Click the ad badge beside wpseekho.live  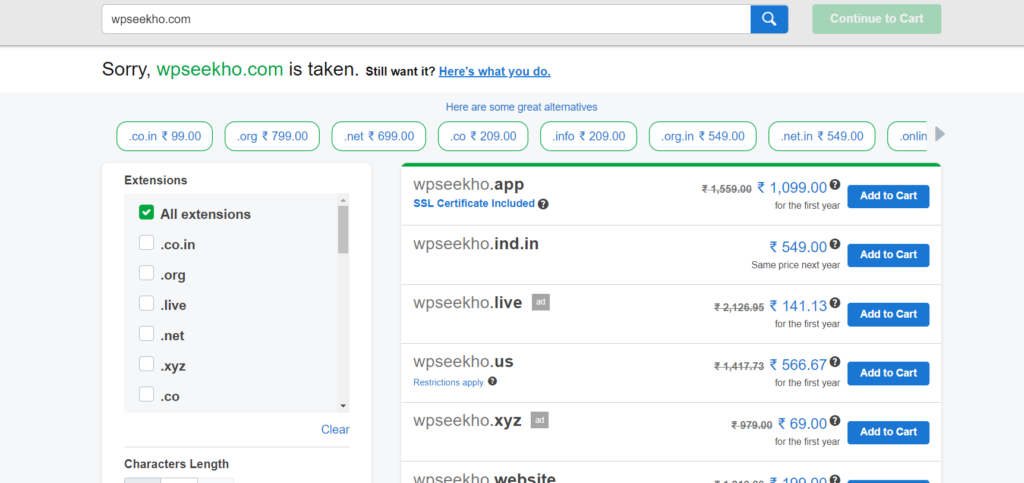click(541, 302)
